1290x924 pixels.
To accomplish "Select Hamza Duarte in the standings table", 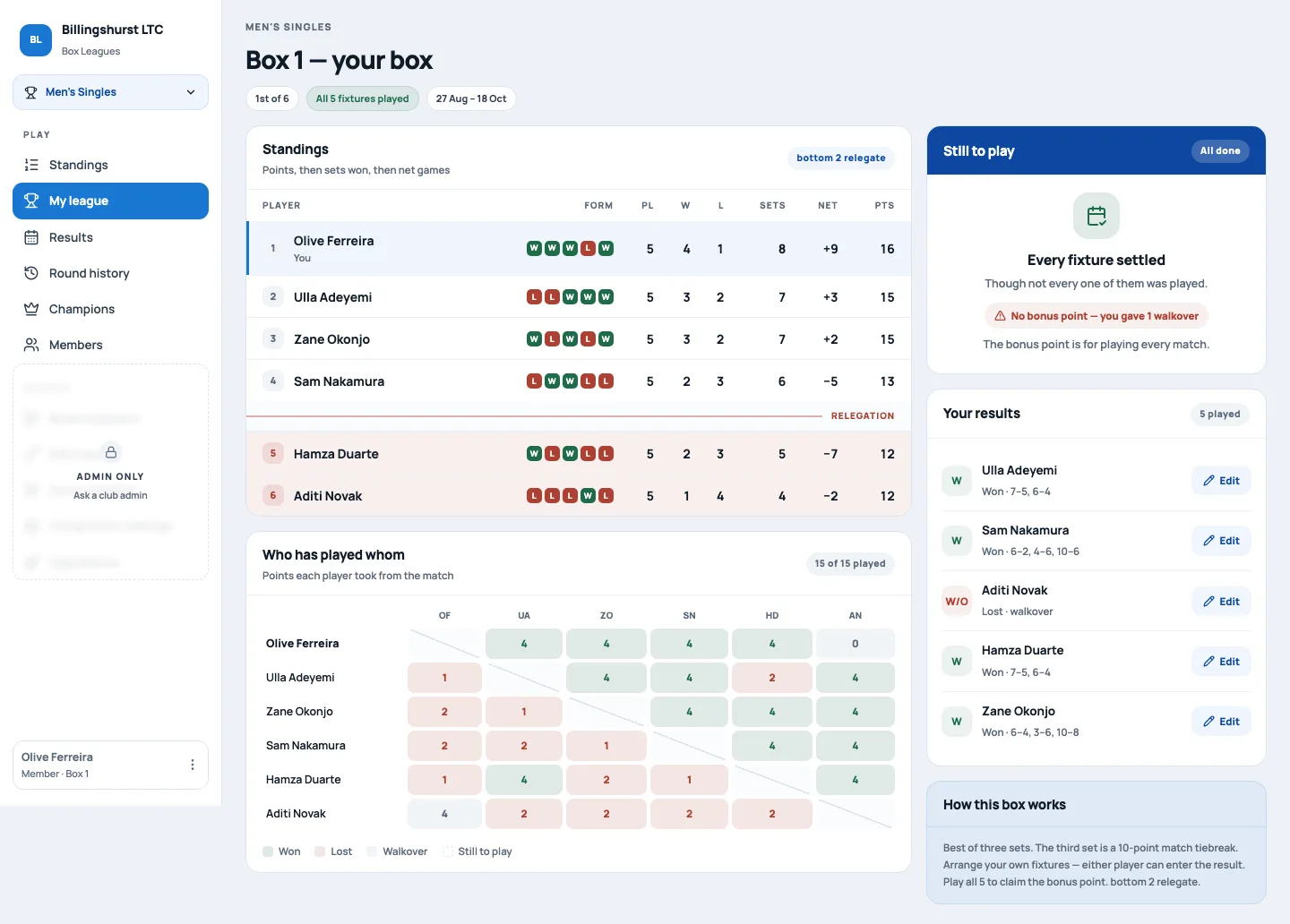I will coord(579,454).
